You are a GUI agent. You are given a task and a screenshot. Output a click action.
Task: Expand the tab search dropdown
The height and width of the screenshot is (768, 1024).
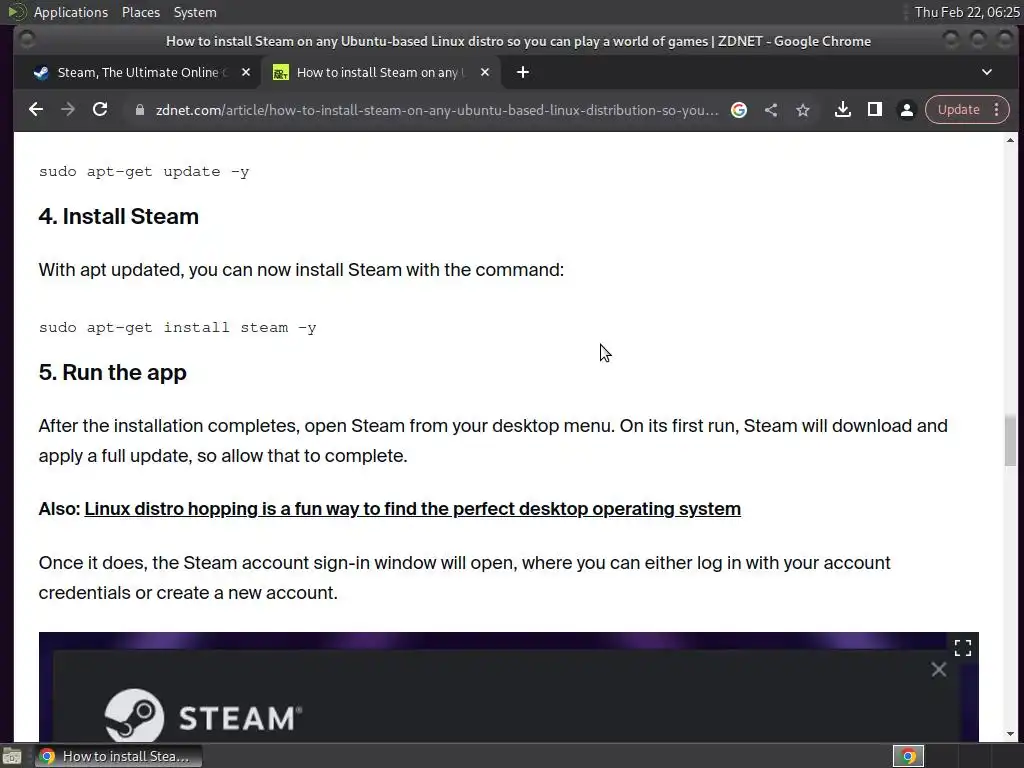pos(987,72)
